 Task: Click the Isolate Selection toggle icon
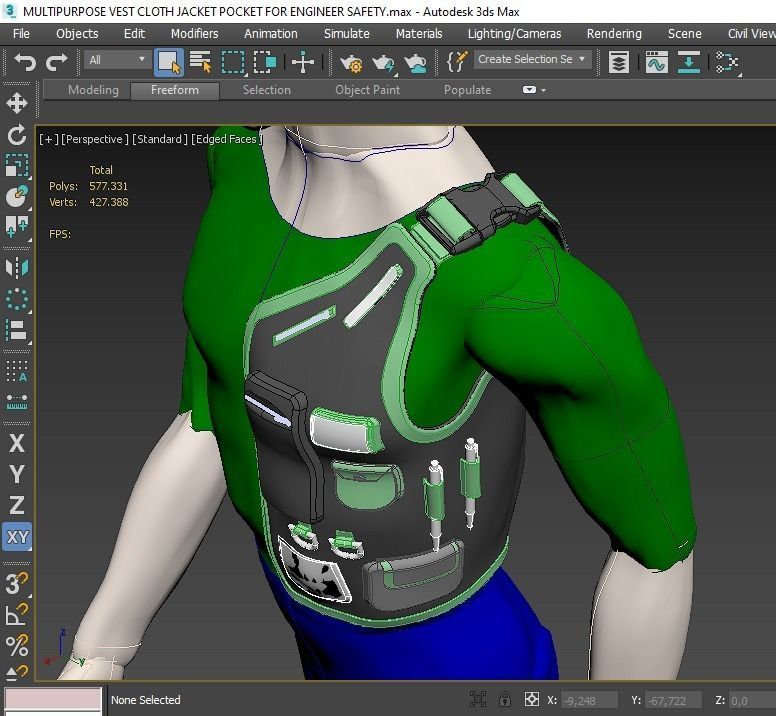pos(478,700)
